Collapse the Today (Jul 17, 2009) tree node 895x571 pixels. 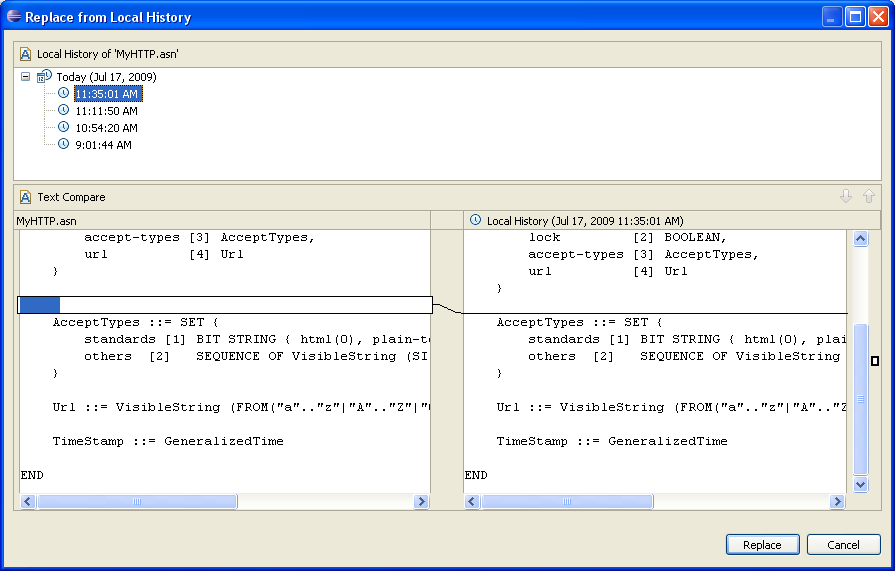tap(26, 77)
